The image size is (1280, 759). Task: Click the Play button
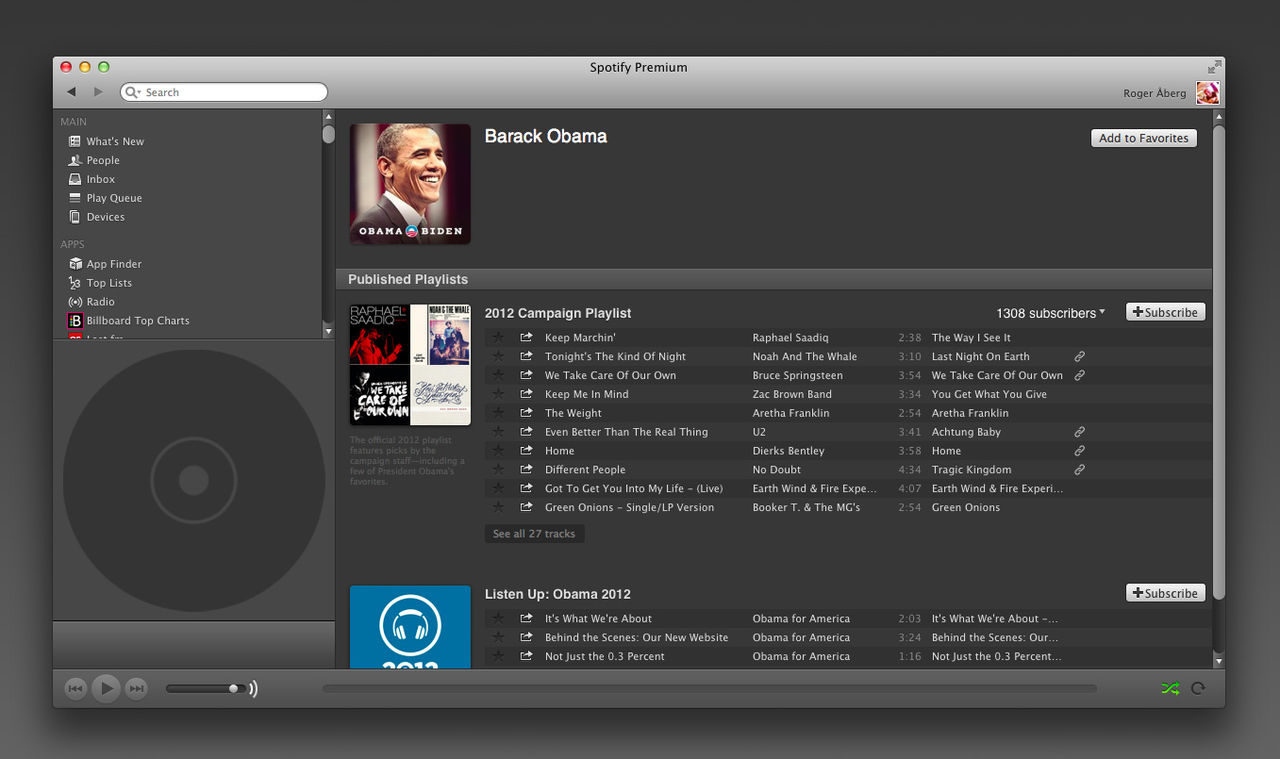coord(106,688)
